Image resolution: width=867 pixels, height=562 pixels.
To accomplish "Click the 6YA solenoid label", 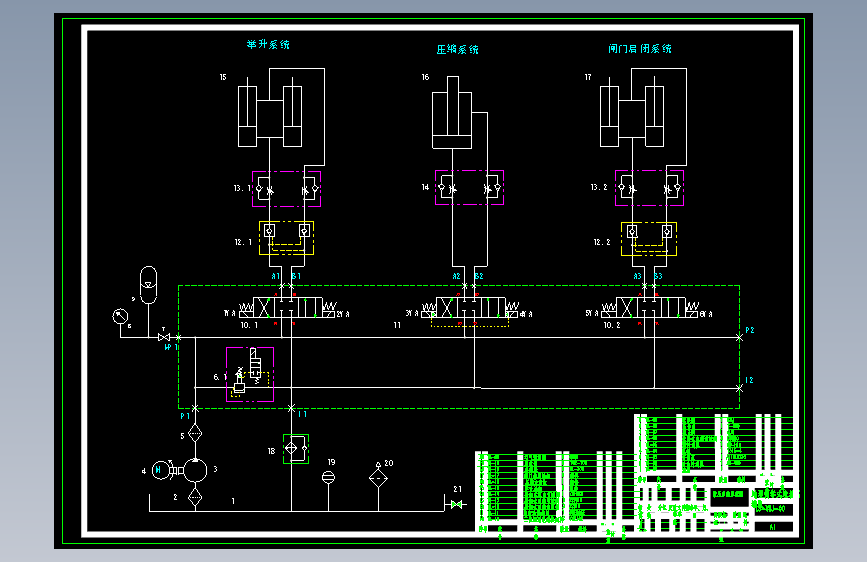I will tap(706, 314).
